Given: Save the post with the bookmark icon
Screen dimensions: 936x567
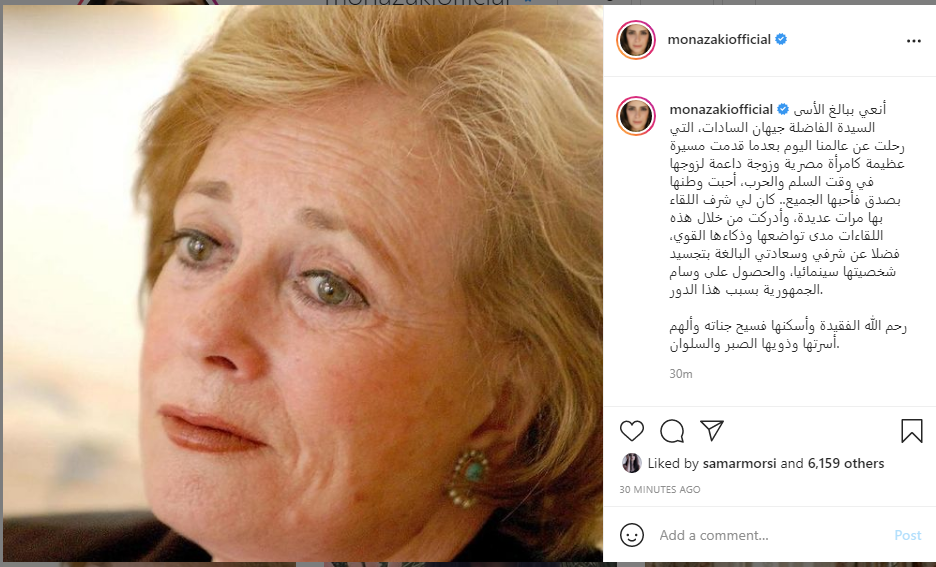Looking at the screenshot, I should point(912,431).
